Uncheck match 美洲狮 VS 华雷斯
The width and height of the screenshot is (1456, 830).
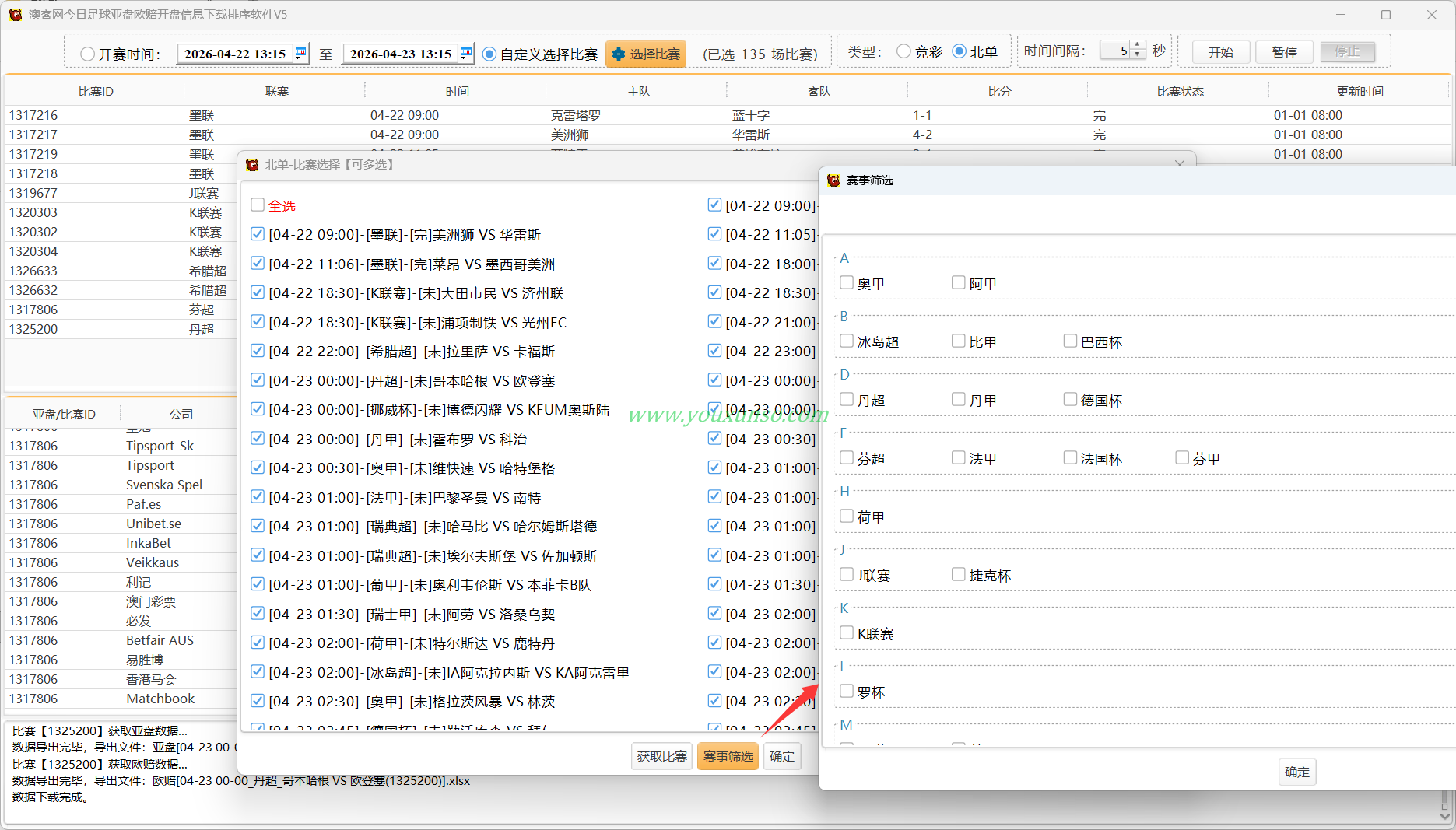pos(258,233)
